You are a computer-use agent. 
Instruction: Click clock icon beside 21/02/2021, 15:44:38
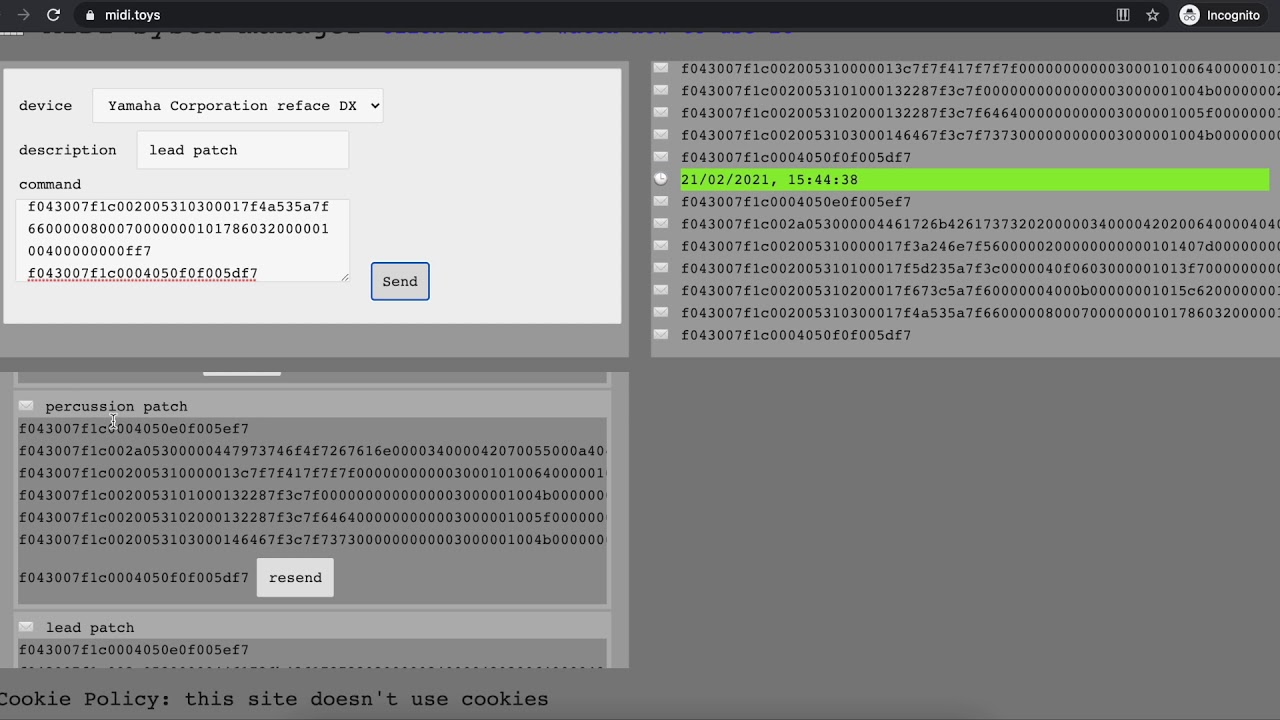coord(661,179)
